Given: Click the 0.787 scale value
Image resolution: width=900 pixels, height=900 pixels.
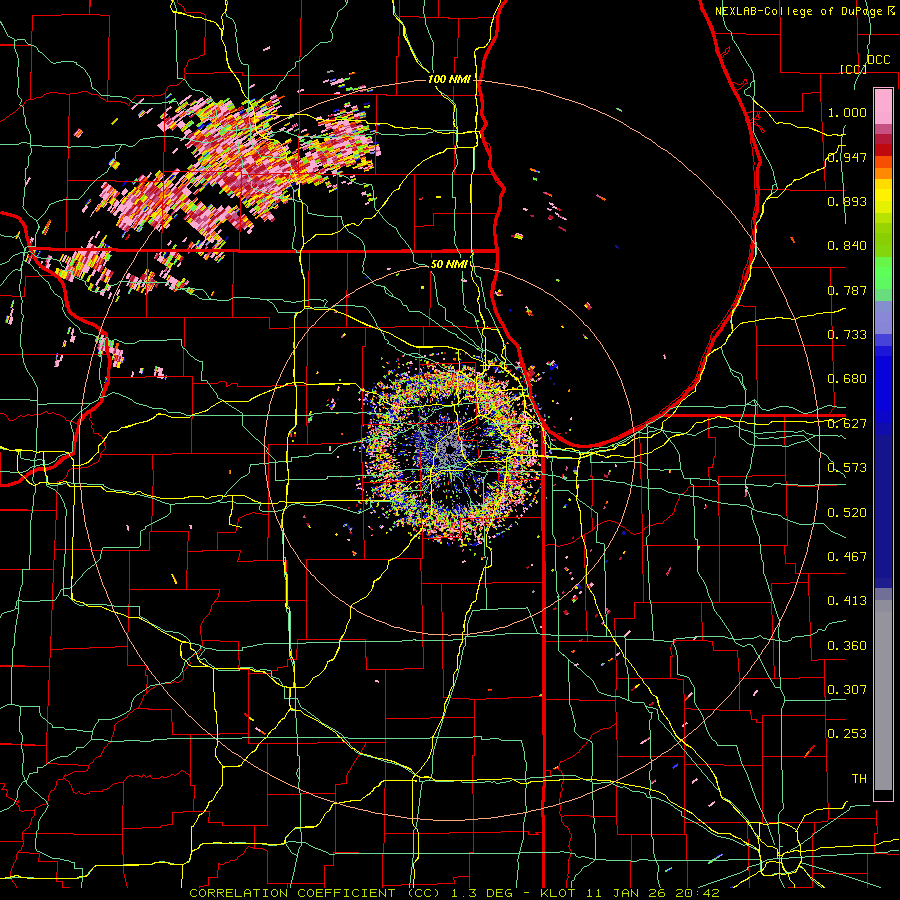Looking at the screenshot, I should coord(847,290).
